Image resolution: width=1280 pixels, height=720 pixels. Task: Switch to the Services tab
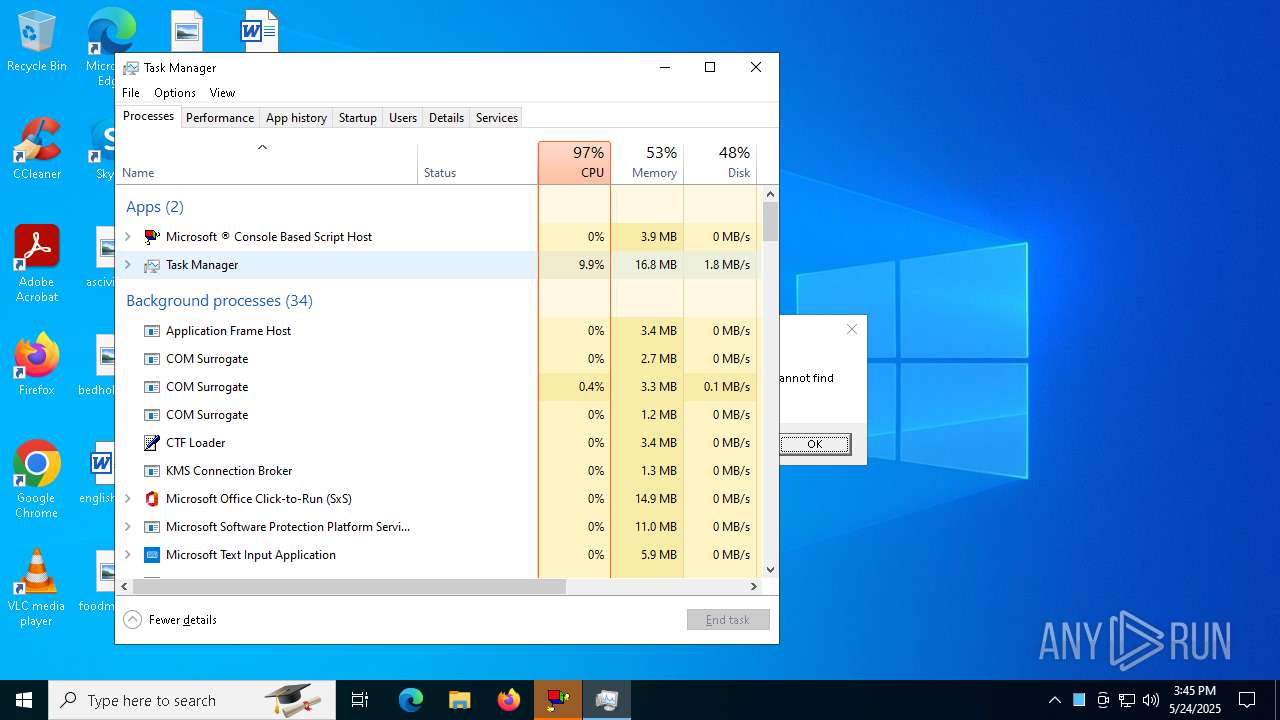click(497, 118)
